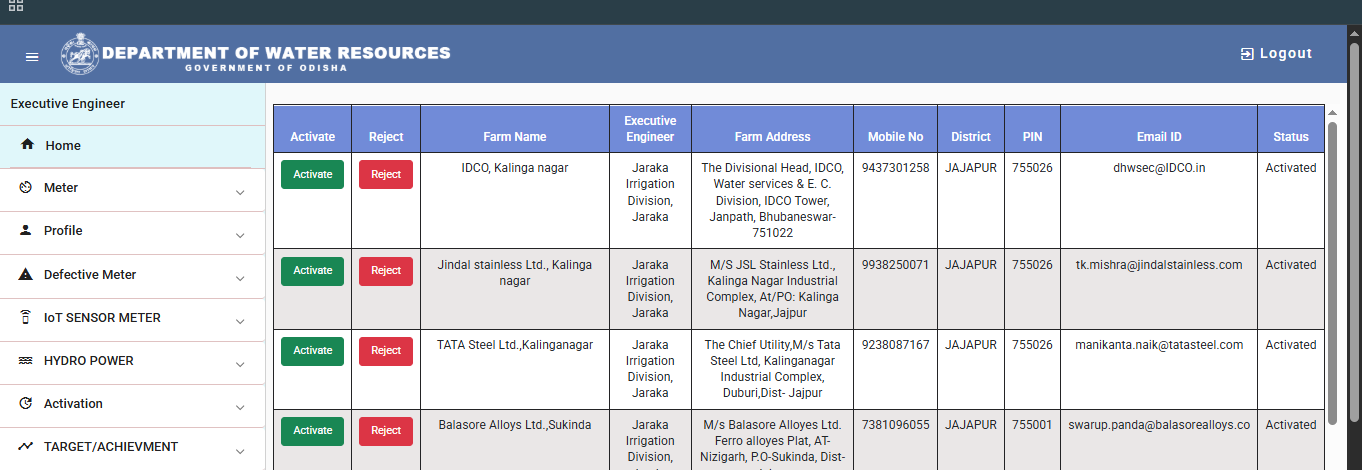Click the Activation refresh icon
The image size is (1362, 470).
(x=25, y=404)
